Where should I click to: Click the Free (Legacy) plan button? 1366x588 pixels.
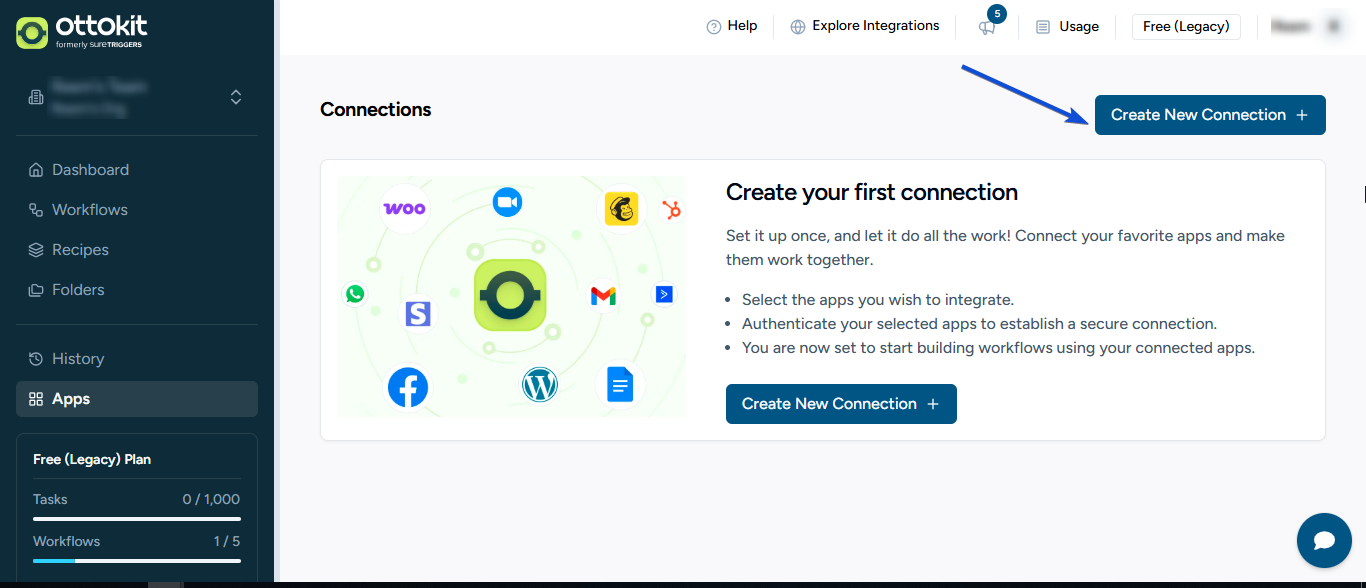click(1186, 27)
